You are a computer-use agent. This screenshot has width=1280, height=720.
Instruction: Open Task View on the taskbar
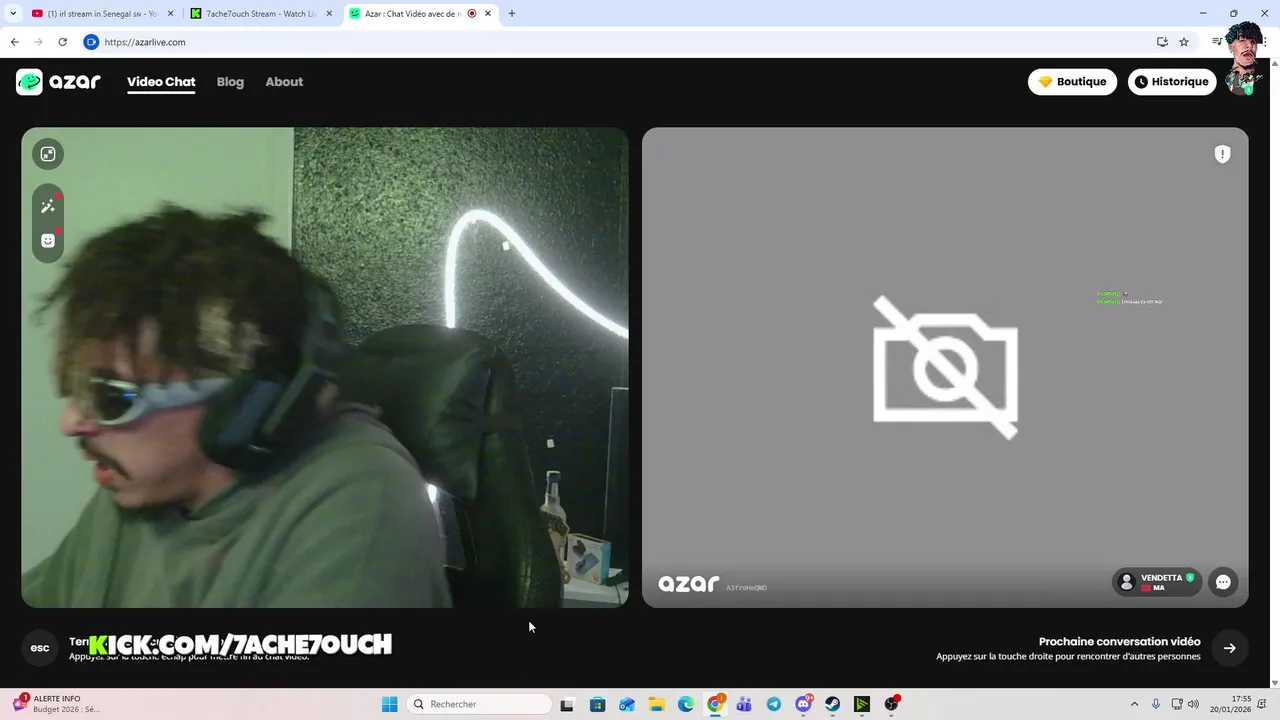tap(567, 704)
